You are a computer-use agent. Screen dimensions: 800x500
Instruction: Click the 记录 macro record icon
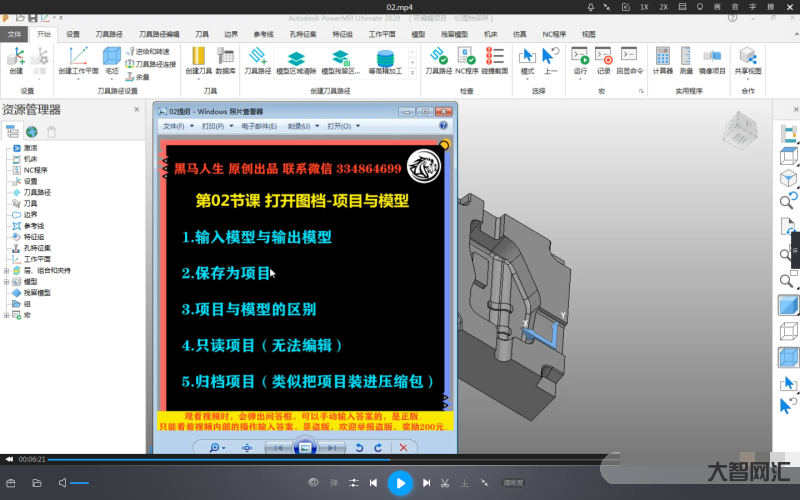click(x=604, y=59)
